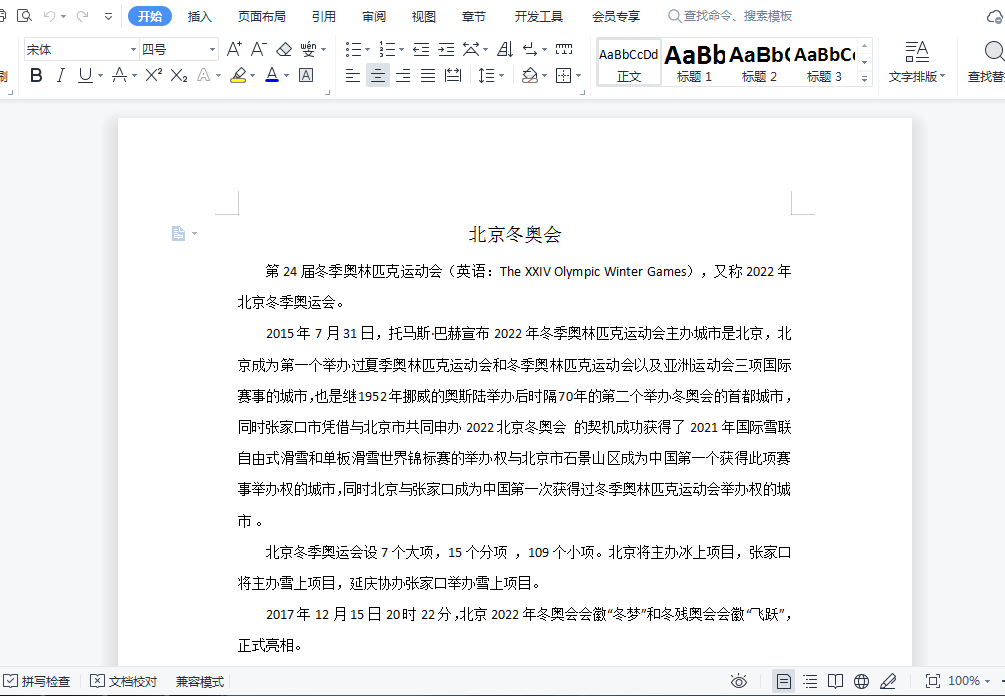Click the increase font size icon
Screen dimensions: 1005x696
tap(234, 49)
